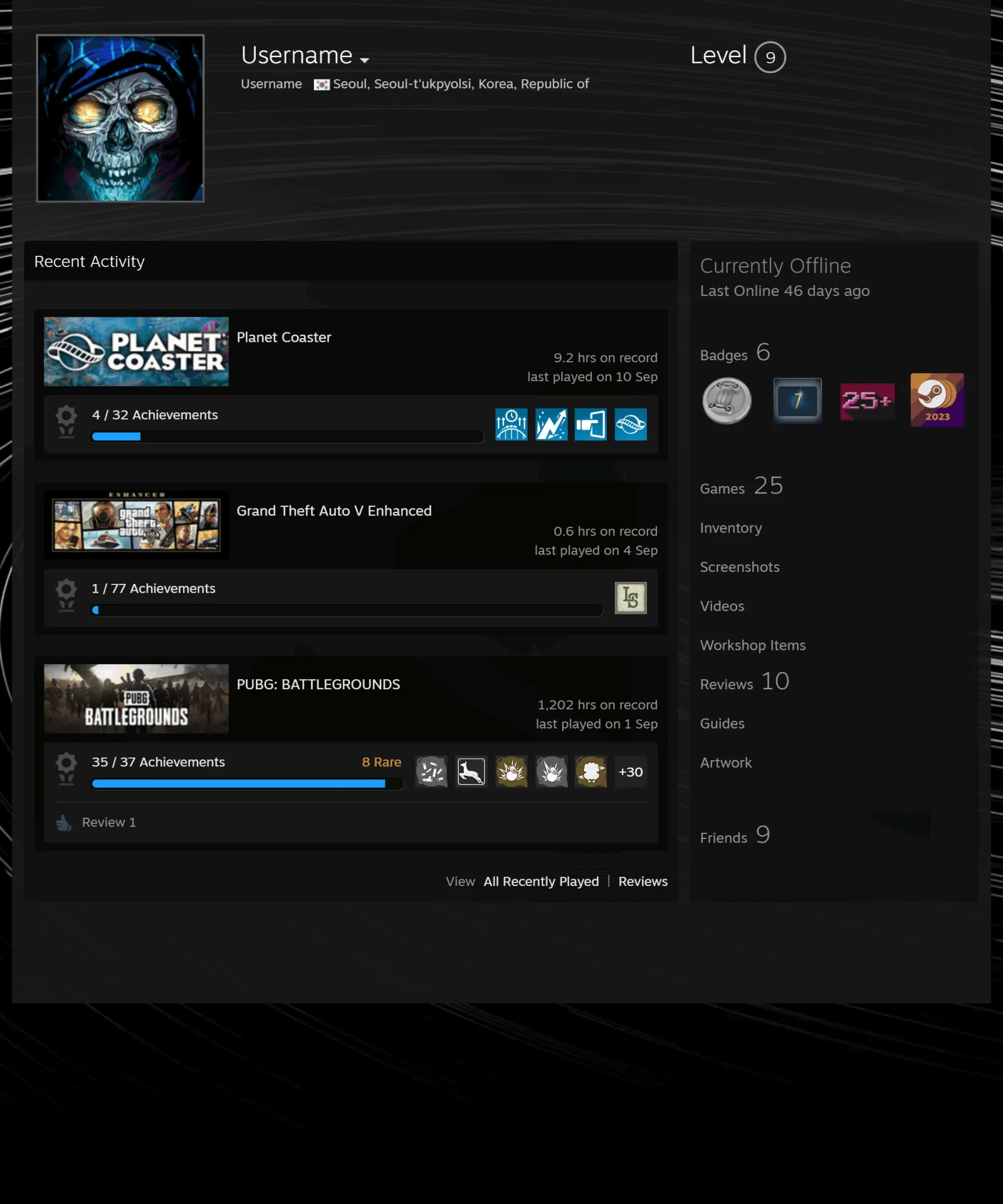
Task: View All Recently Played games
Action: [541, 881]
